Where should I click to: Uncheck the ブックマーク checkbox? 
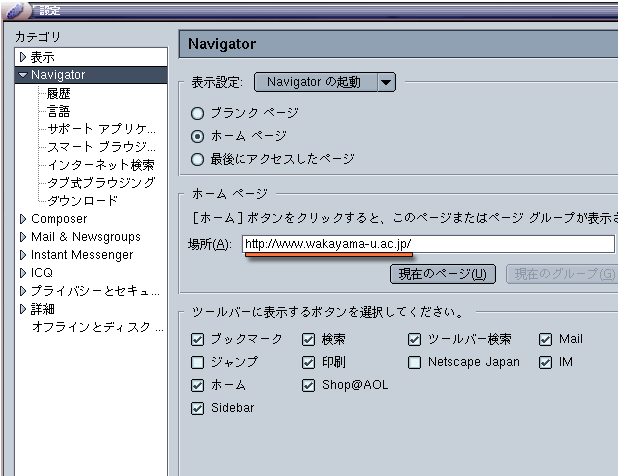[x=197, y=339]
